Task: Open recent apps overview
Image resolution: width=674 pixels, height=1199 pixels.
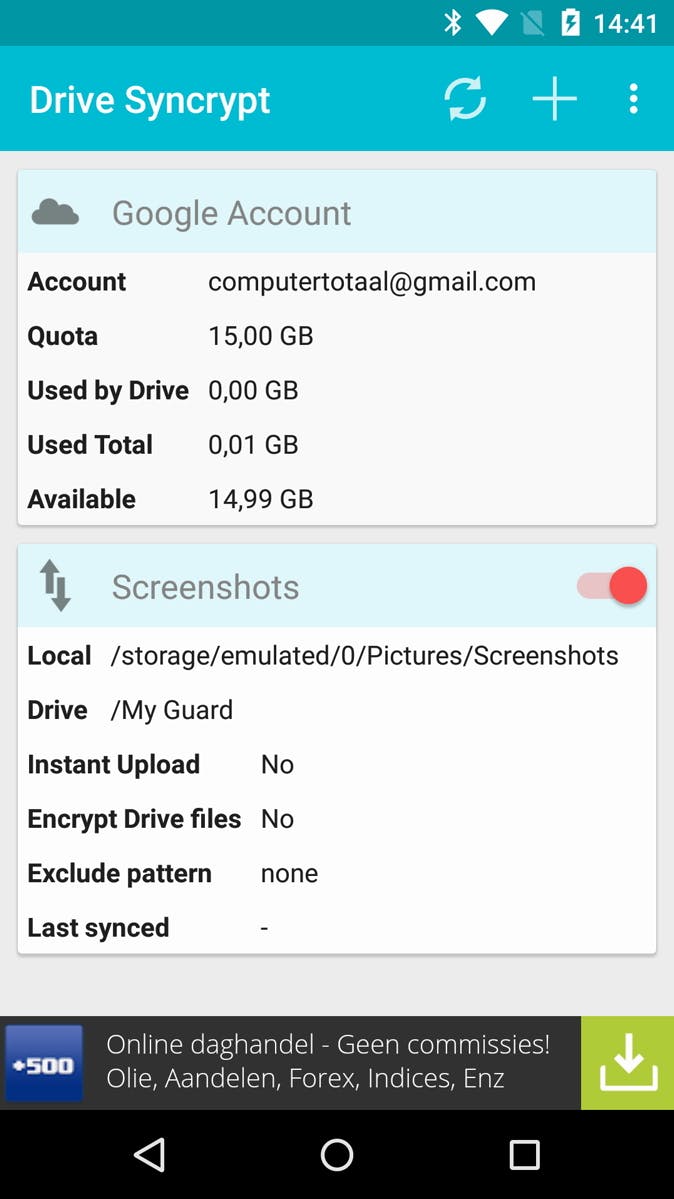Action: point(524,1155)
